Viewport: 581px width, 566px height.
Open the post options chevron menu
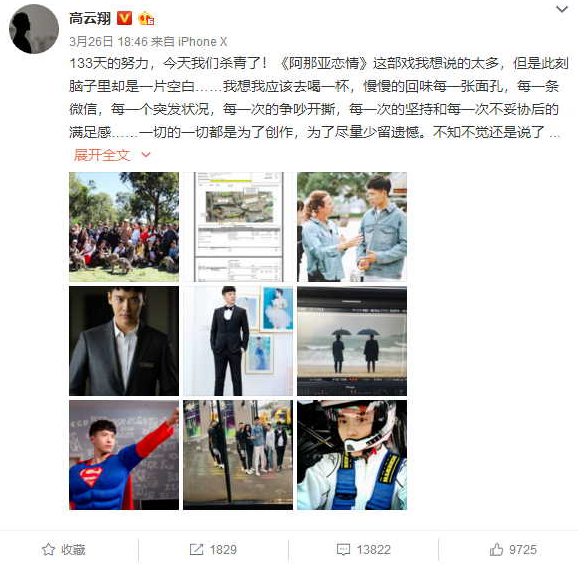tap(562, 9)
